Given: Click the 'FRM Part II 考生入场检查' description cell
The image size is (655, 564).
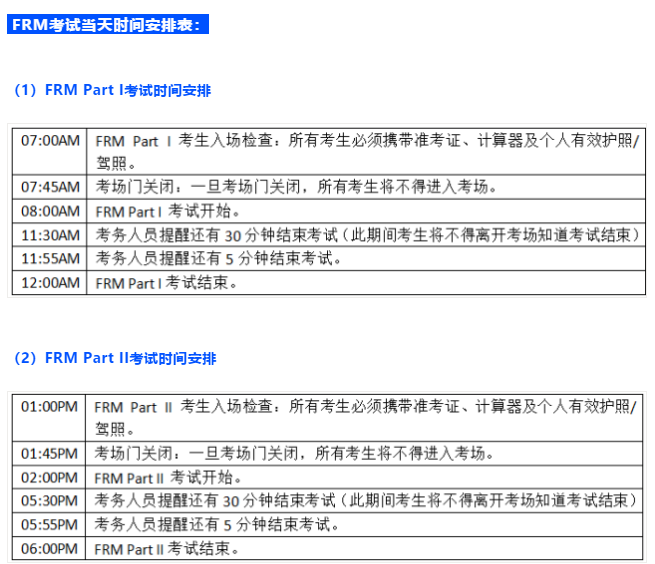Looking at the screenshot, I should click(364, 418).
